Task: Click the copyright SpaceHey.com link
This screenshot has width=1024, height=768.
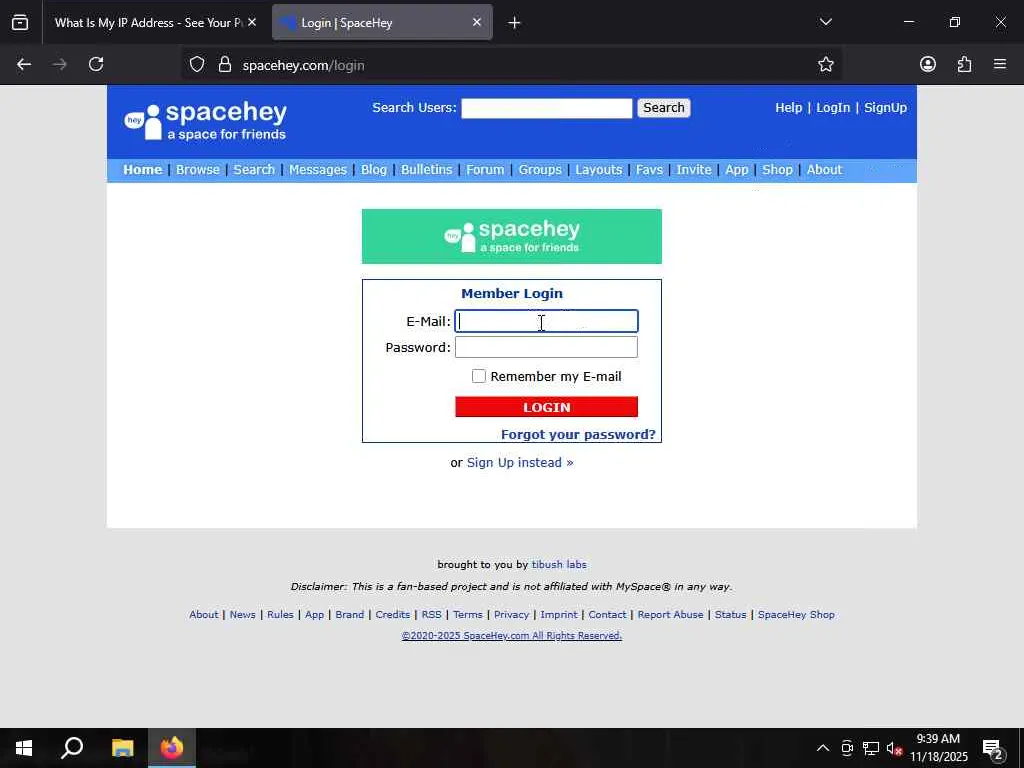Action: tap(511, 635)
